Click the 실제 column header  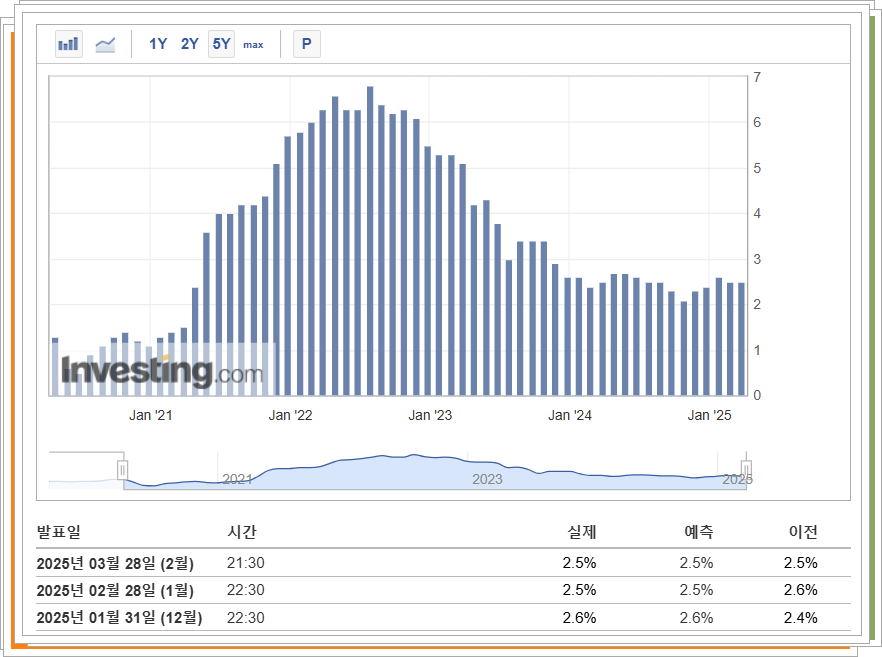pyautogui.click(x=582, y=532)
